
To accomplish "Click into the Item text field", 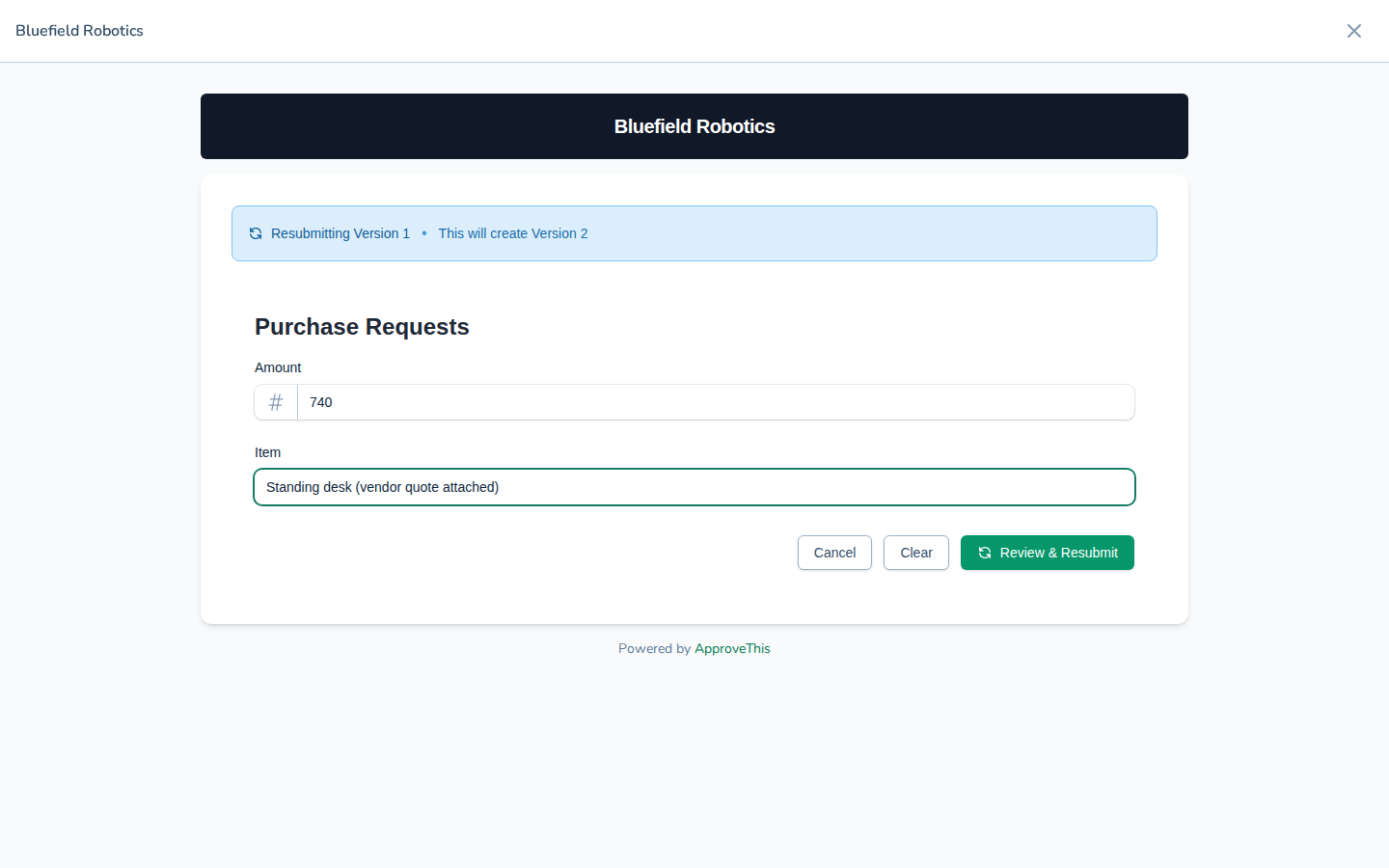I will click(694, 487).
